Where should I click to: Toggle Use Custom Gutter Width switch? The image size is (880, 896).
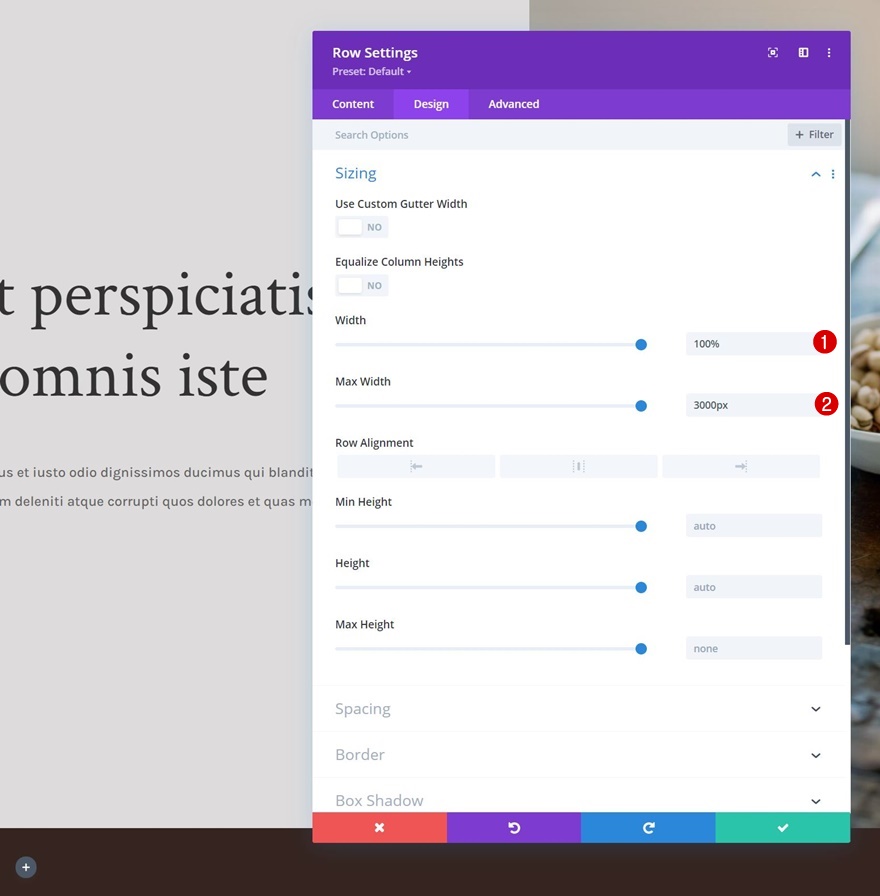click(362, 227)
